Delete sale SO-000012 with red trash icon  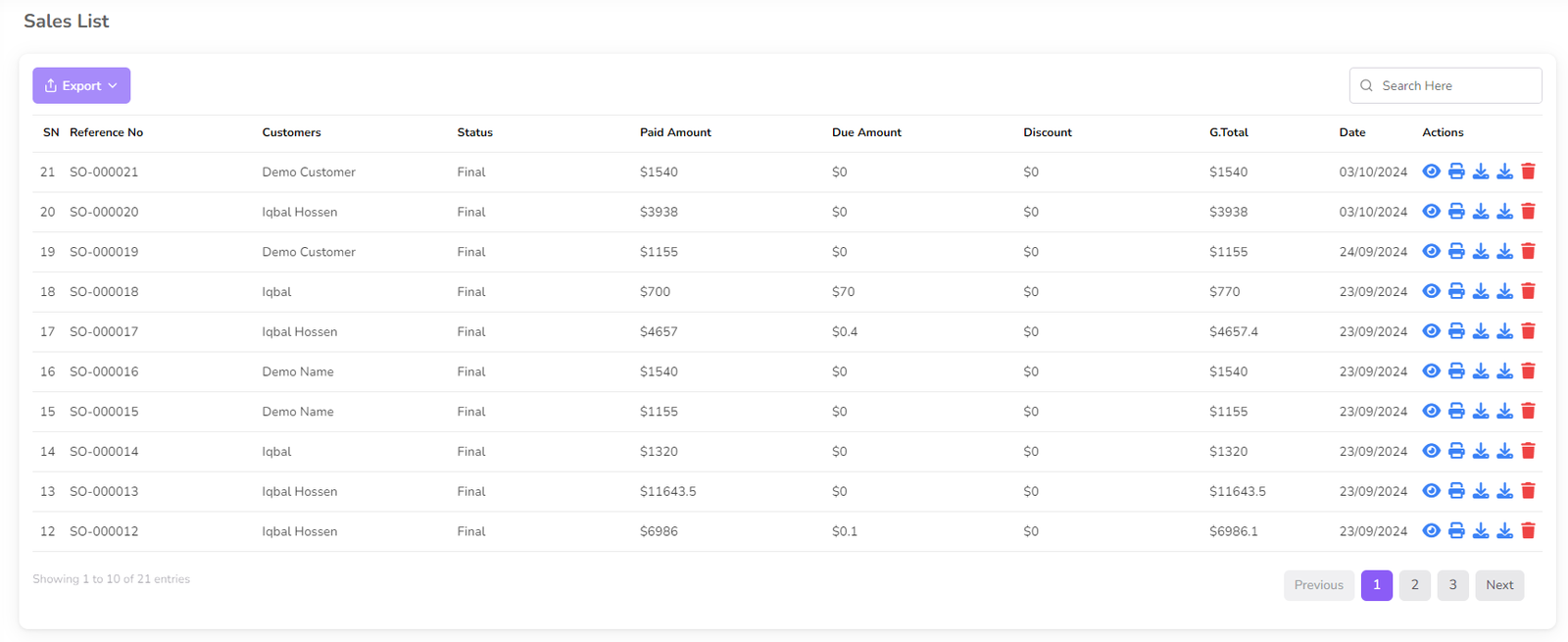1528,531
